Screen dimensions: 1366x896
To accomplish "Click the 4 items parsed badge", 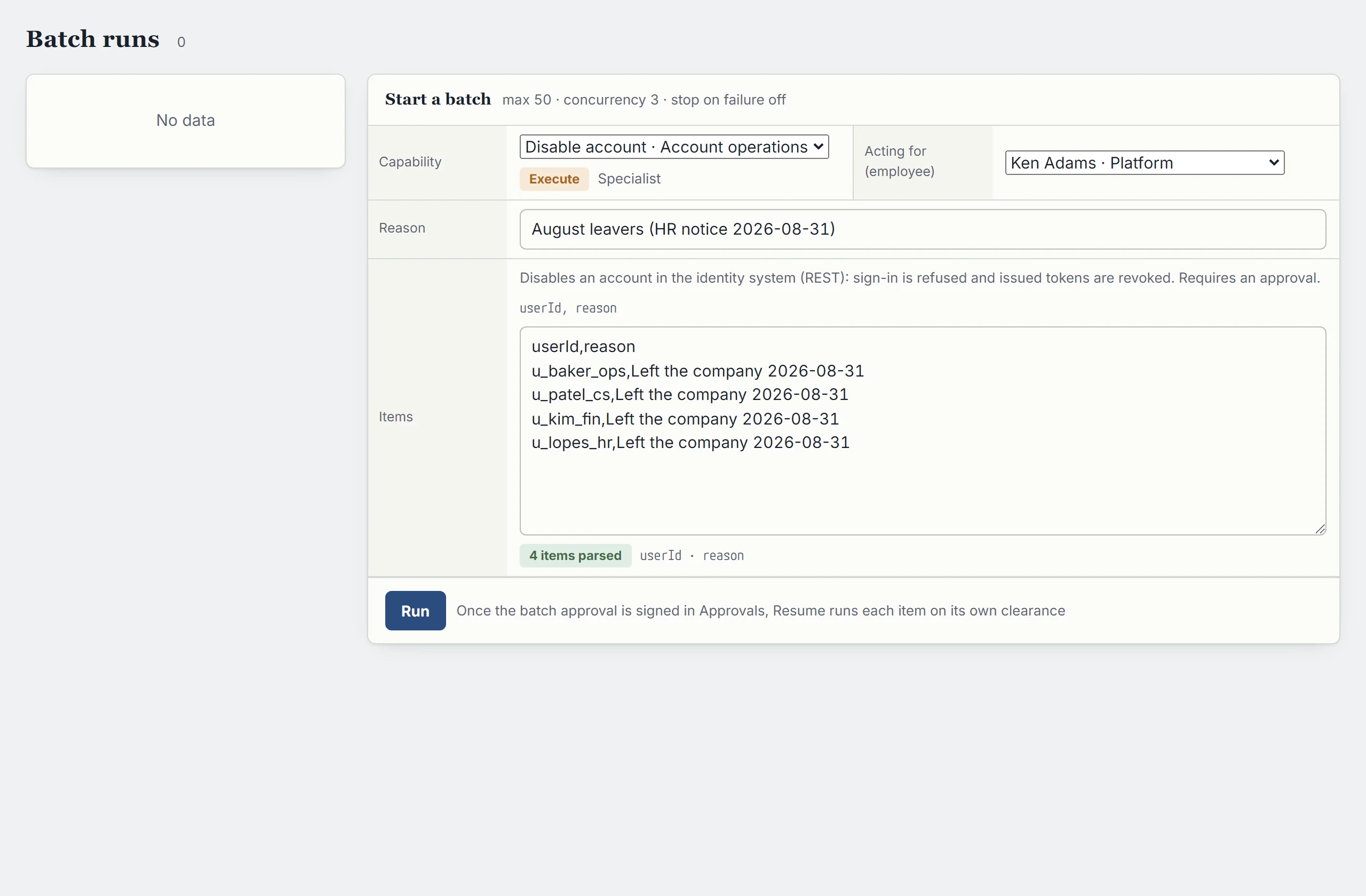I will (x=575, y=555).
